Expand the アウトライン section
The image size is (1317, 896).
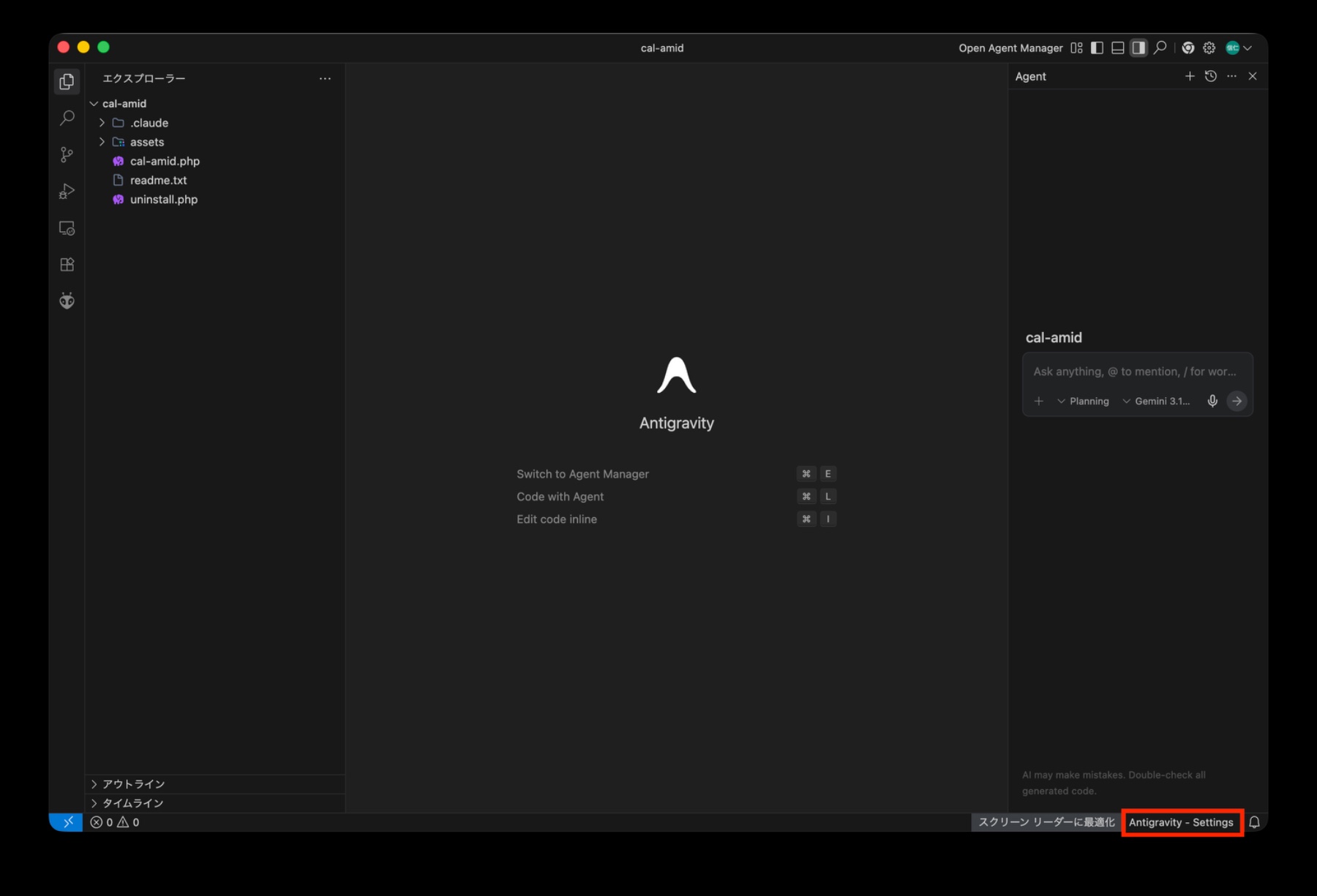coord(133,783)
